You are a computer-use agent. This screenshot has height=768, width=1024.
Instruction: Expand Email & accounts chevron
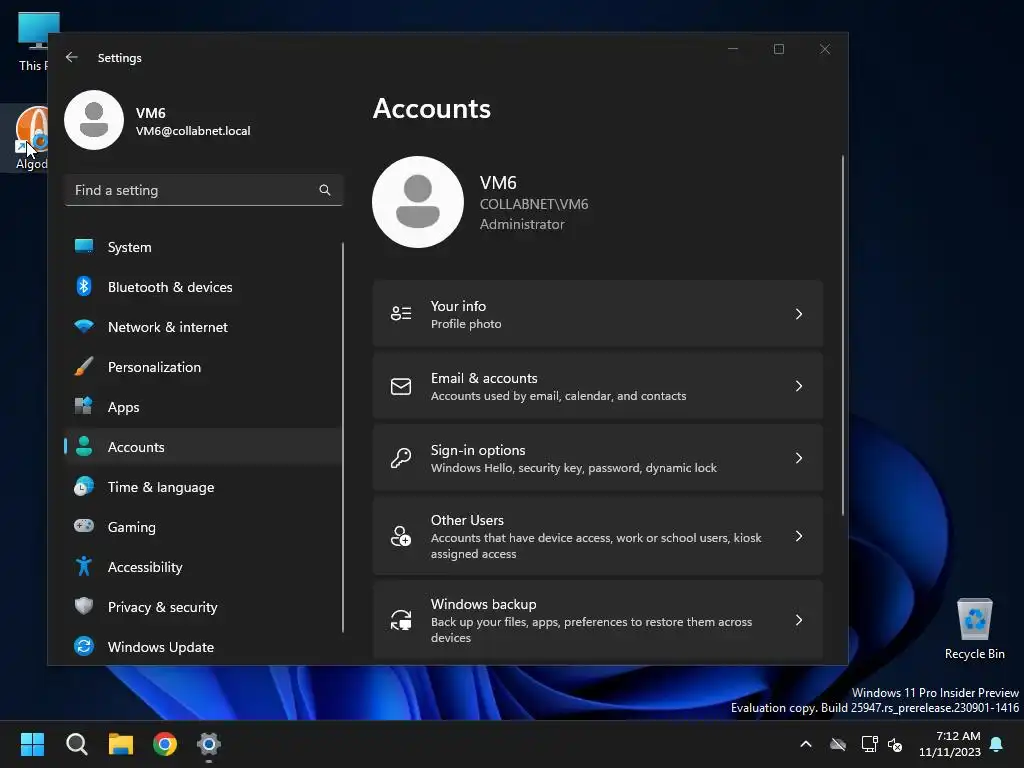click(x=799, y=386)
